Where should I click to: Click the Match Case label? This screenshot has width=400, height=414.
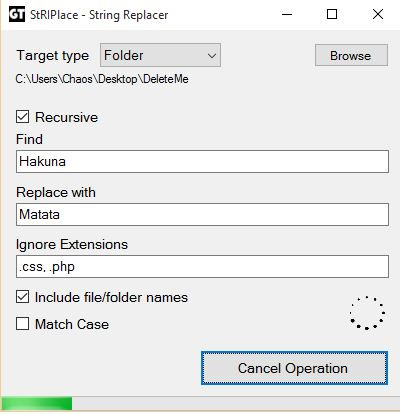[x=72, y=324]
